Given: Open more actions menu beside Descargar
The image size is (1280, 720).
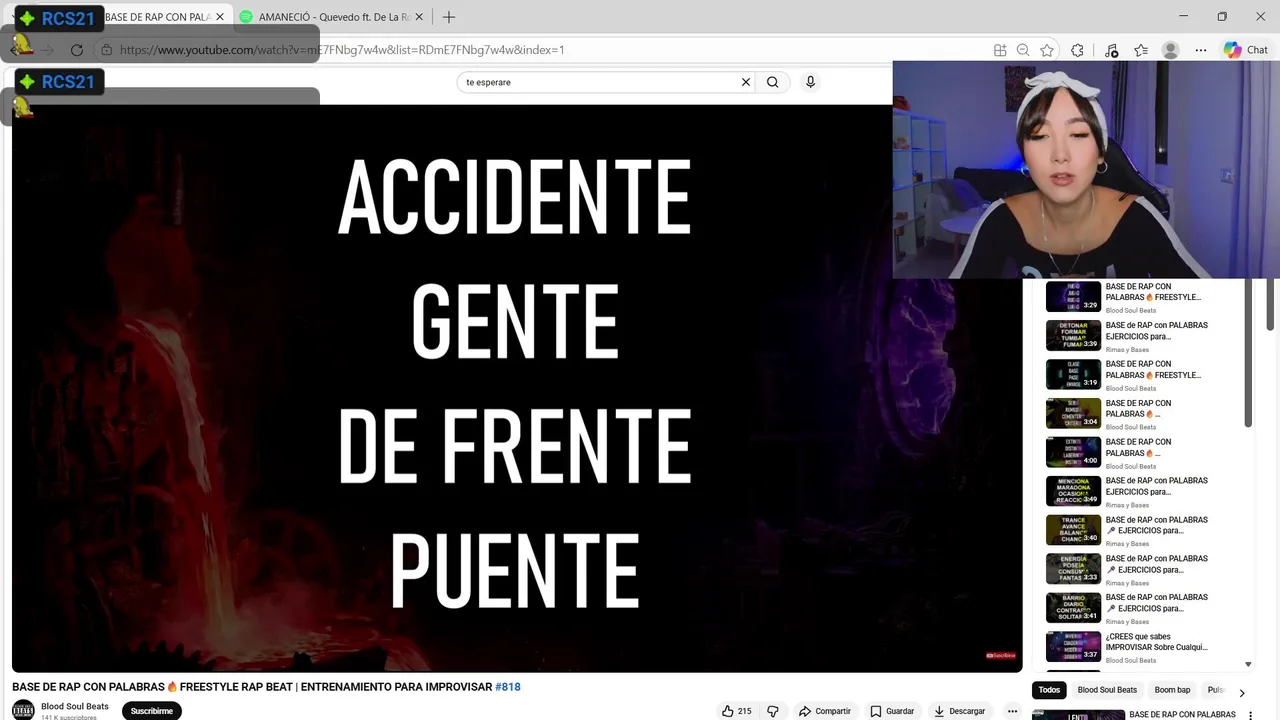Looking at the screenshot, I should [1012, 711].
